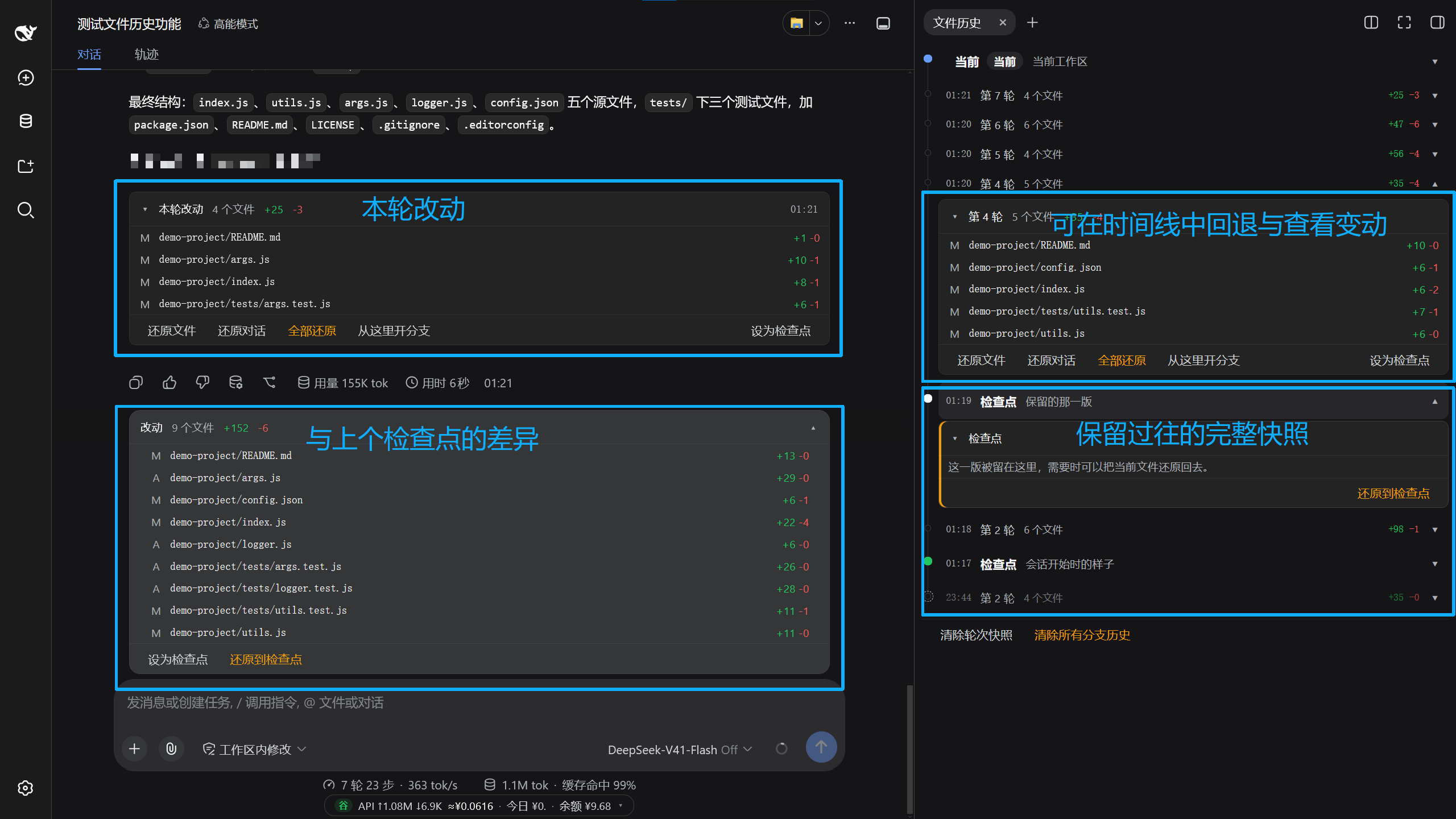Give thumbs down to the reply
The width and height of the screenshot is (1456, 819).
pyautogui.click(x=202, y=383)
